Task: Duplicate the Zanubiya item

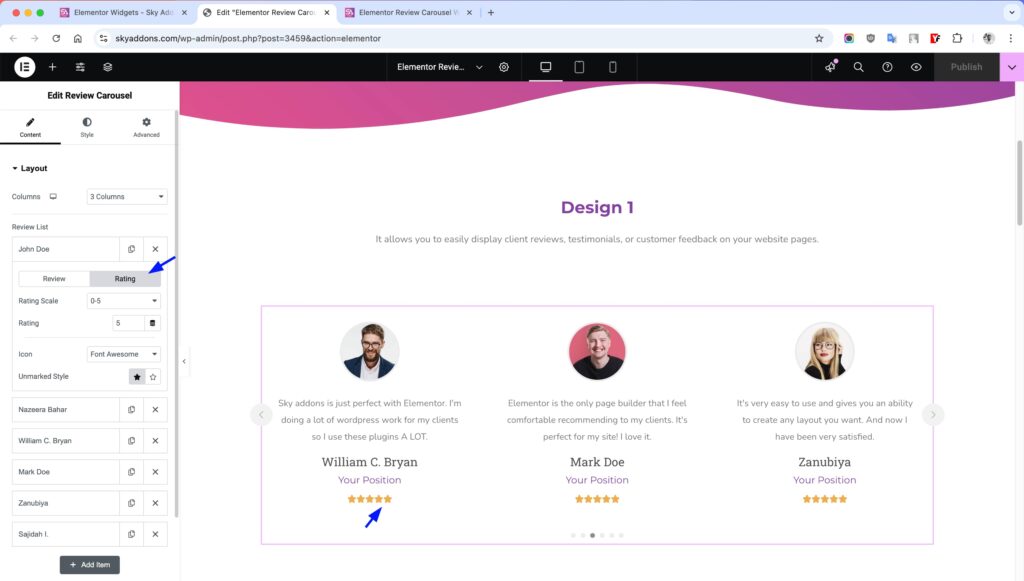Action: 131,503
